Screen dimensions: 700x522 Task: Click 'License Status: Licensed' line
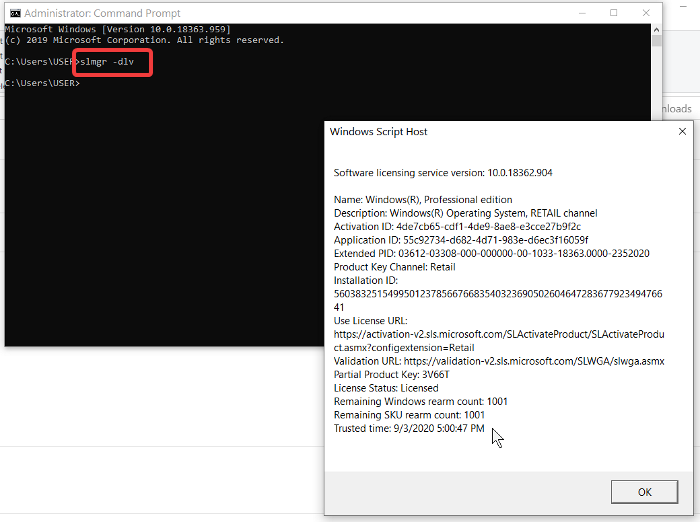pos(386,388)
